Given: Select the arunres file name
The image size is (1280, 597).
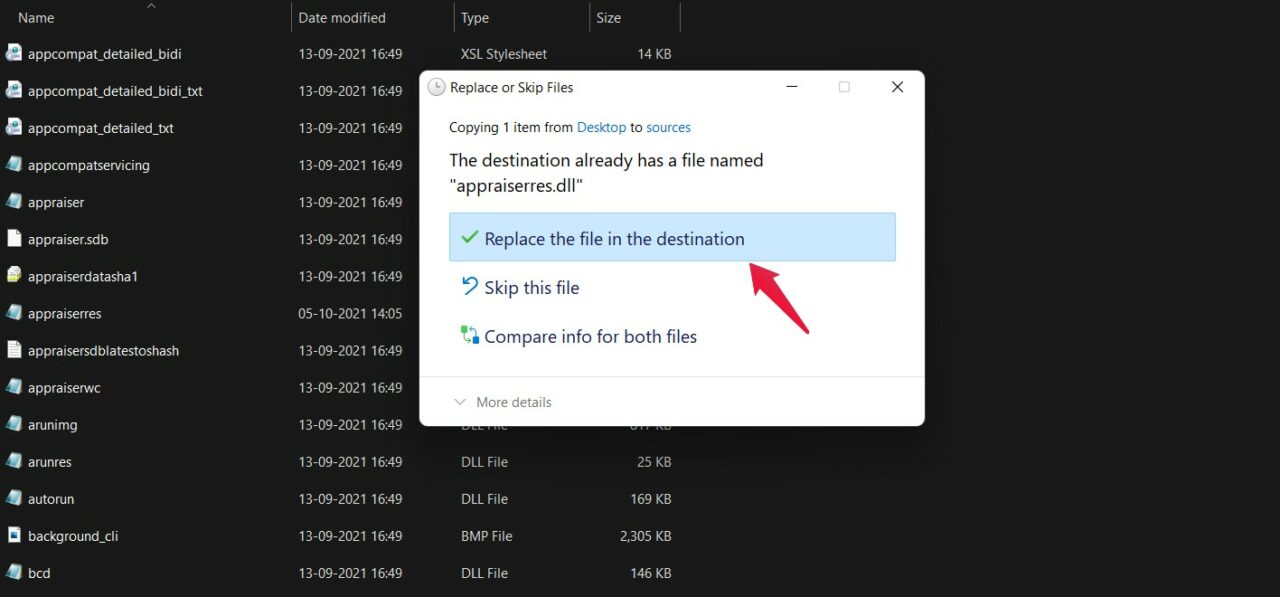Looking at the screenshot, I should 49,462.
